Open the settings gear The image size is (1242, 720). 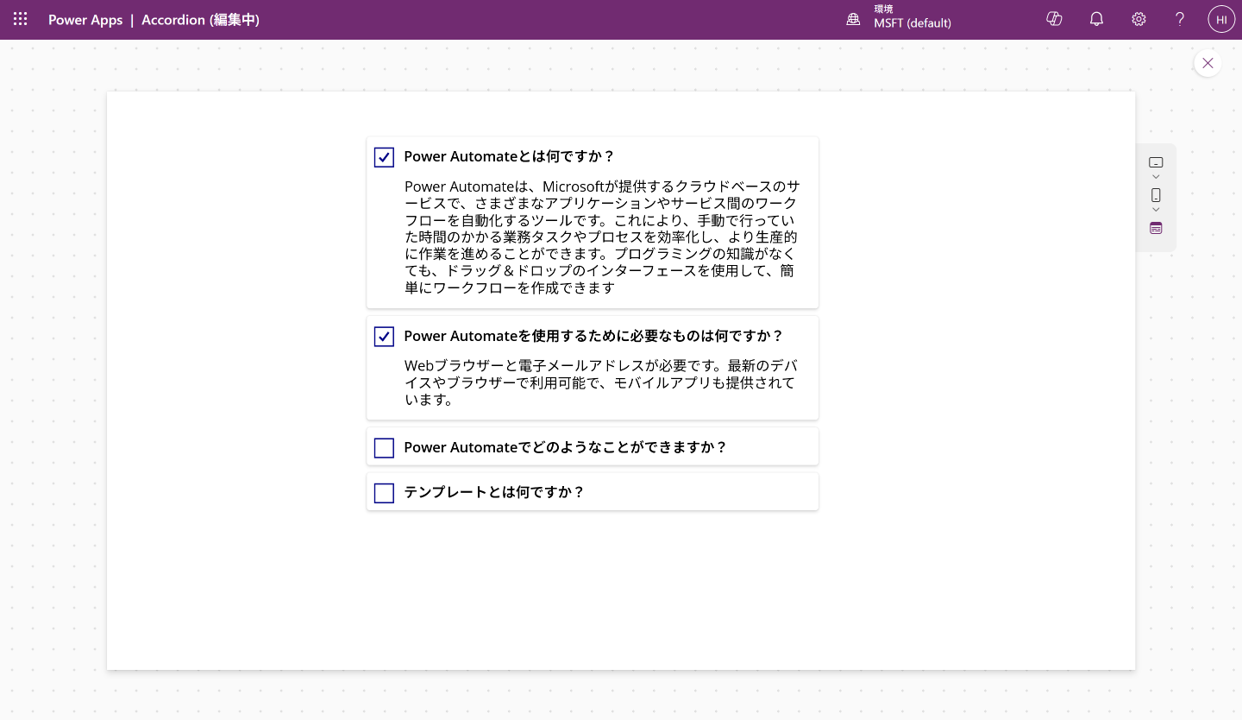[x=1138, y=19]
